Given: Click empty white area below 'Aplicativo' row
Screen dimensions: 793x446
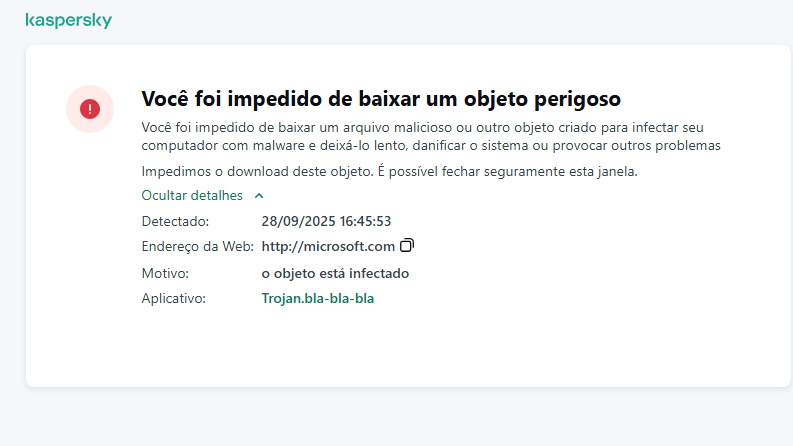Looking at the screenshot, I should click(400, 345).
